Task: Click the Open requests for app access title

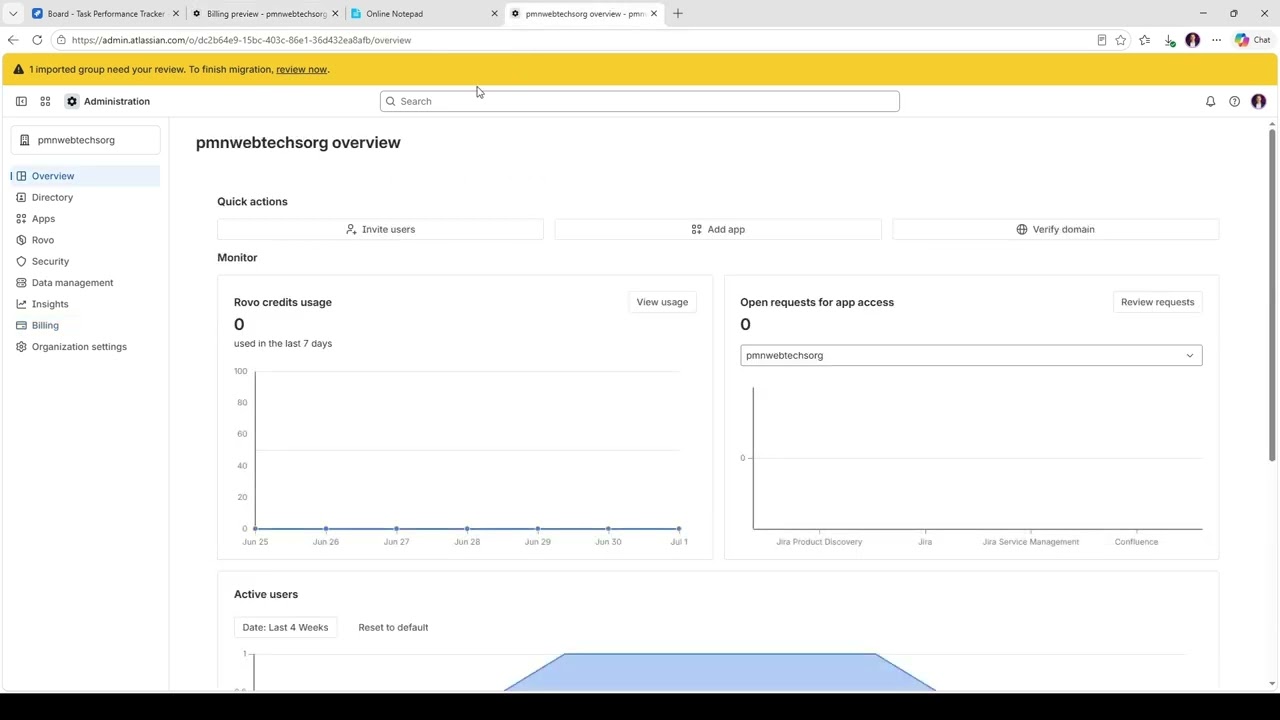Action: 817,302
